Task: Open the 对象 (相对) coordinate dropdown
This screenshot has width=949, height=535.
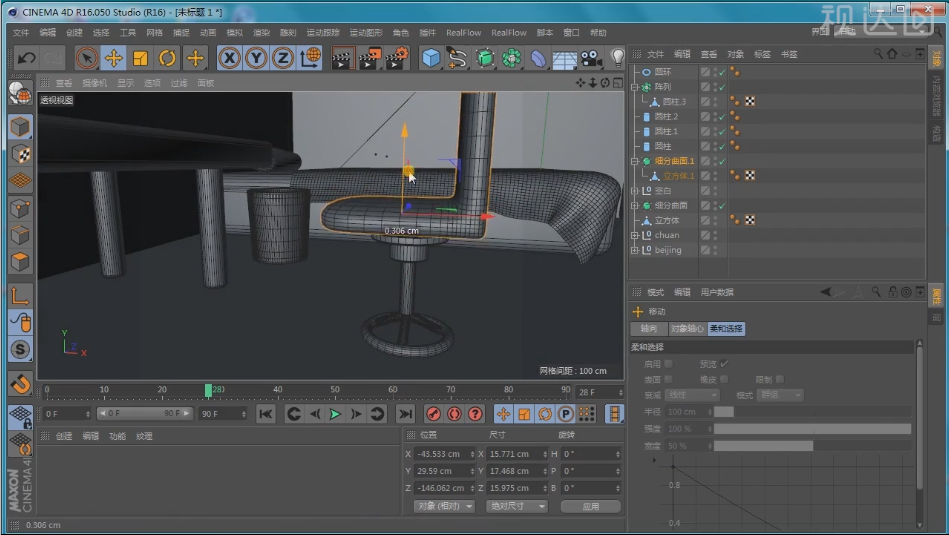Action: tap(445, 506)
